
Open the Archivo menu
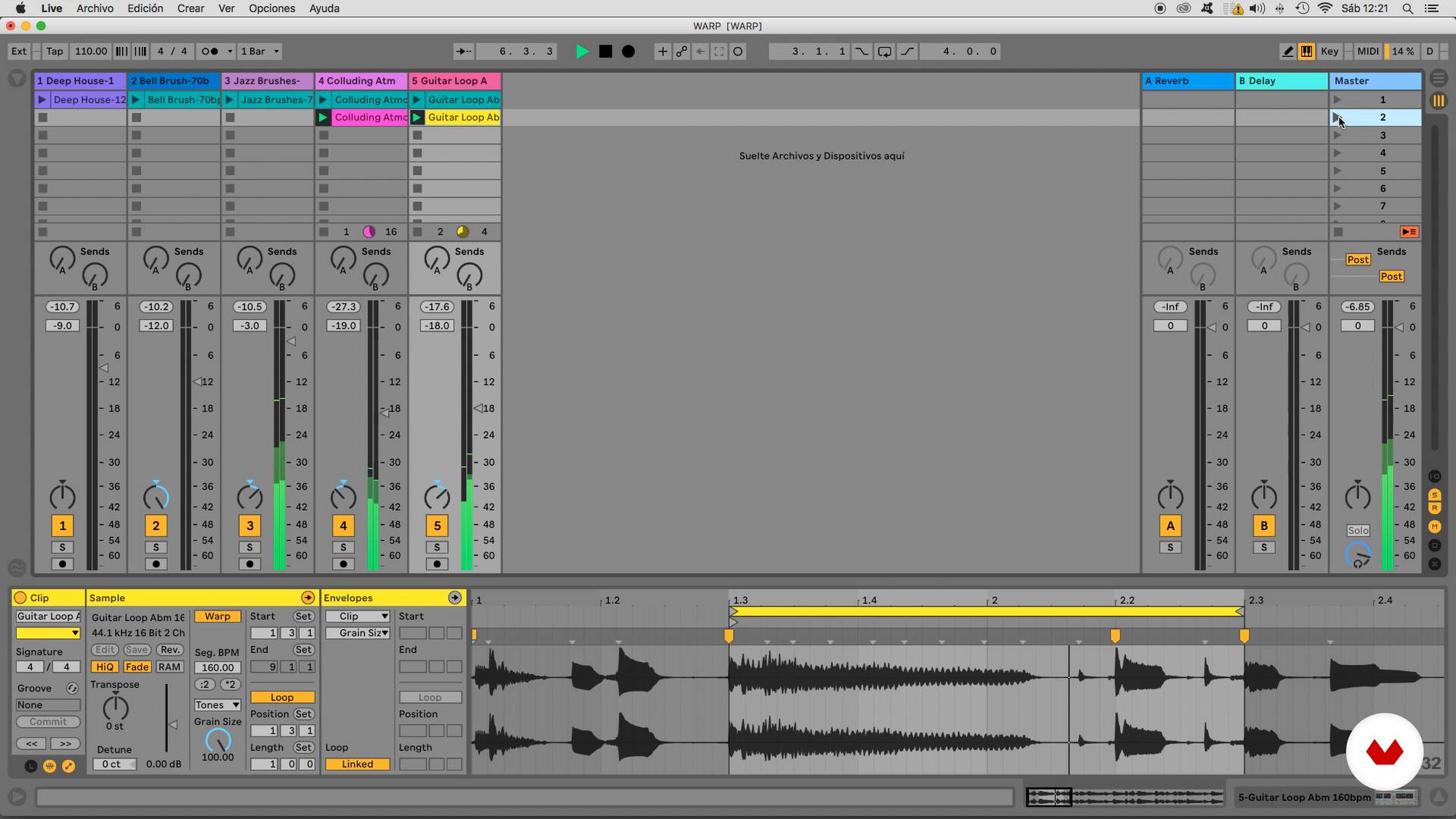pyautogui.click(x=95, y=8)
